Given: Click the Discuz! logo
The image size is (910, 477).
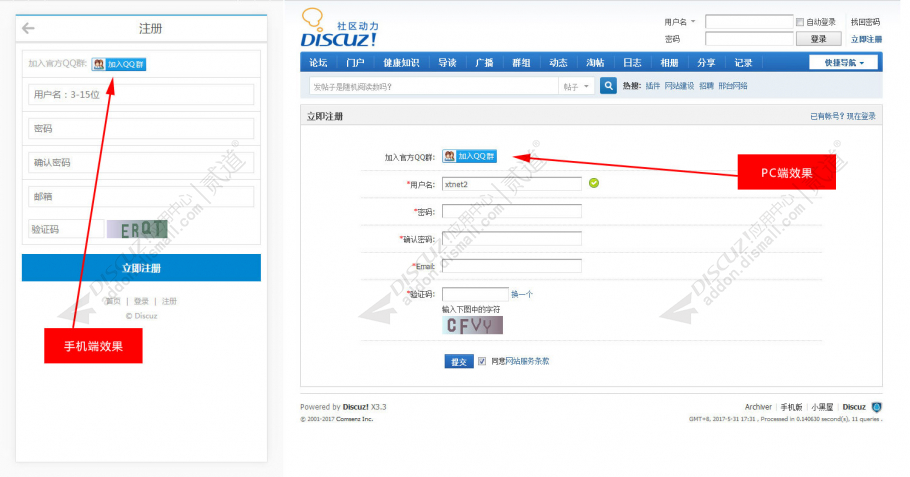Looking at the screenshot, I should pos(339,28).
